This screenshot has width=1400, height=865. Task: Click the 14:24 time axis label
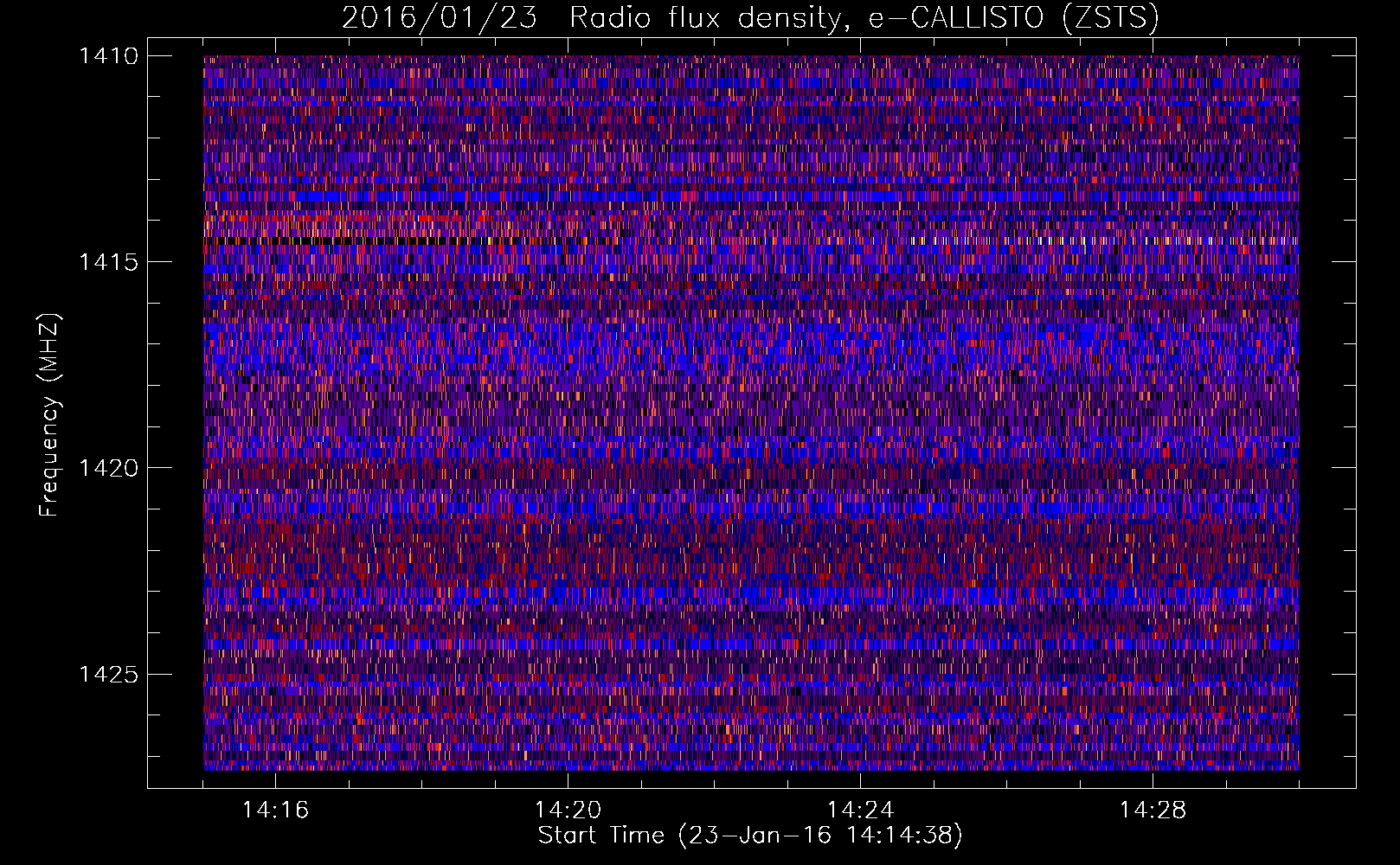860,811
